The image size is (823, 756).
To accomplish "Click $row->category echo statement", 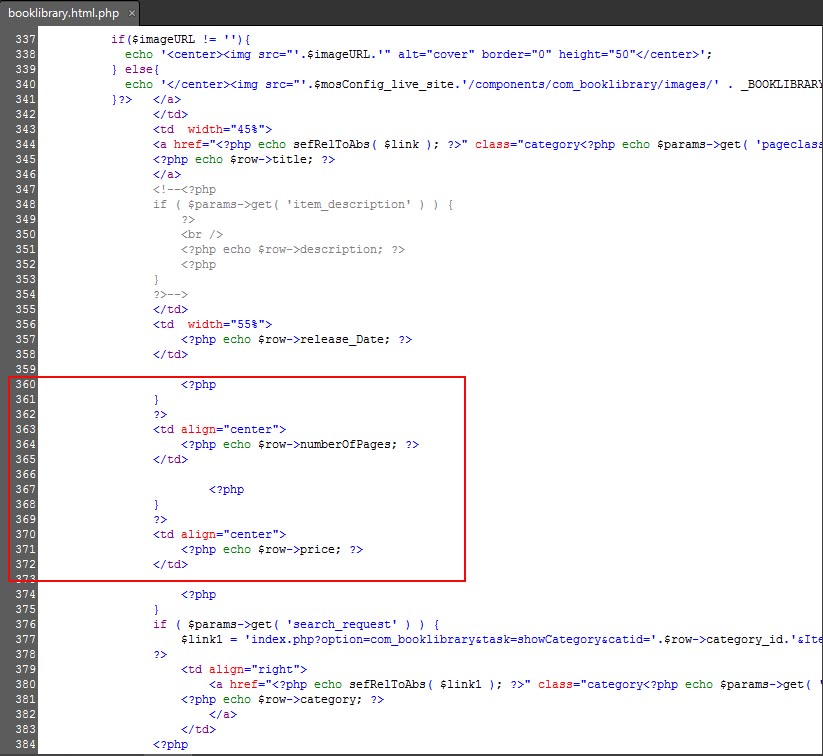I will 282,699.
